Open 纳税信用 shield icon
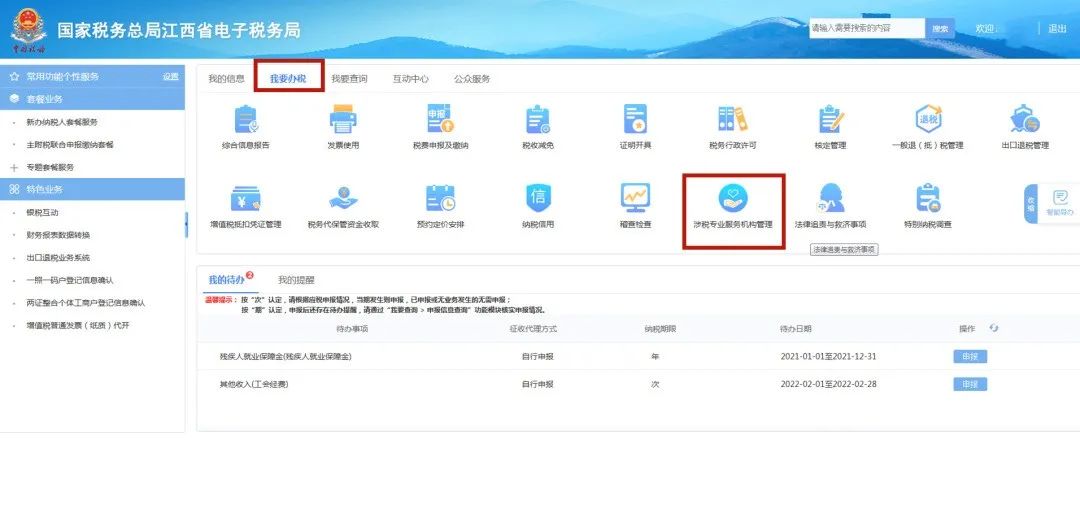Image resolution: width=1080 pixels, height=508 pixels. (x=537, y=198)
